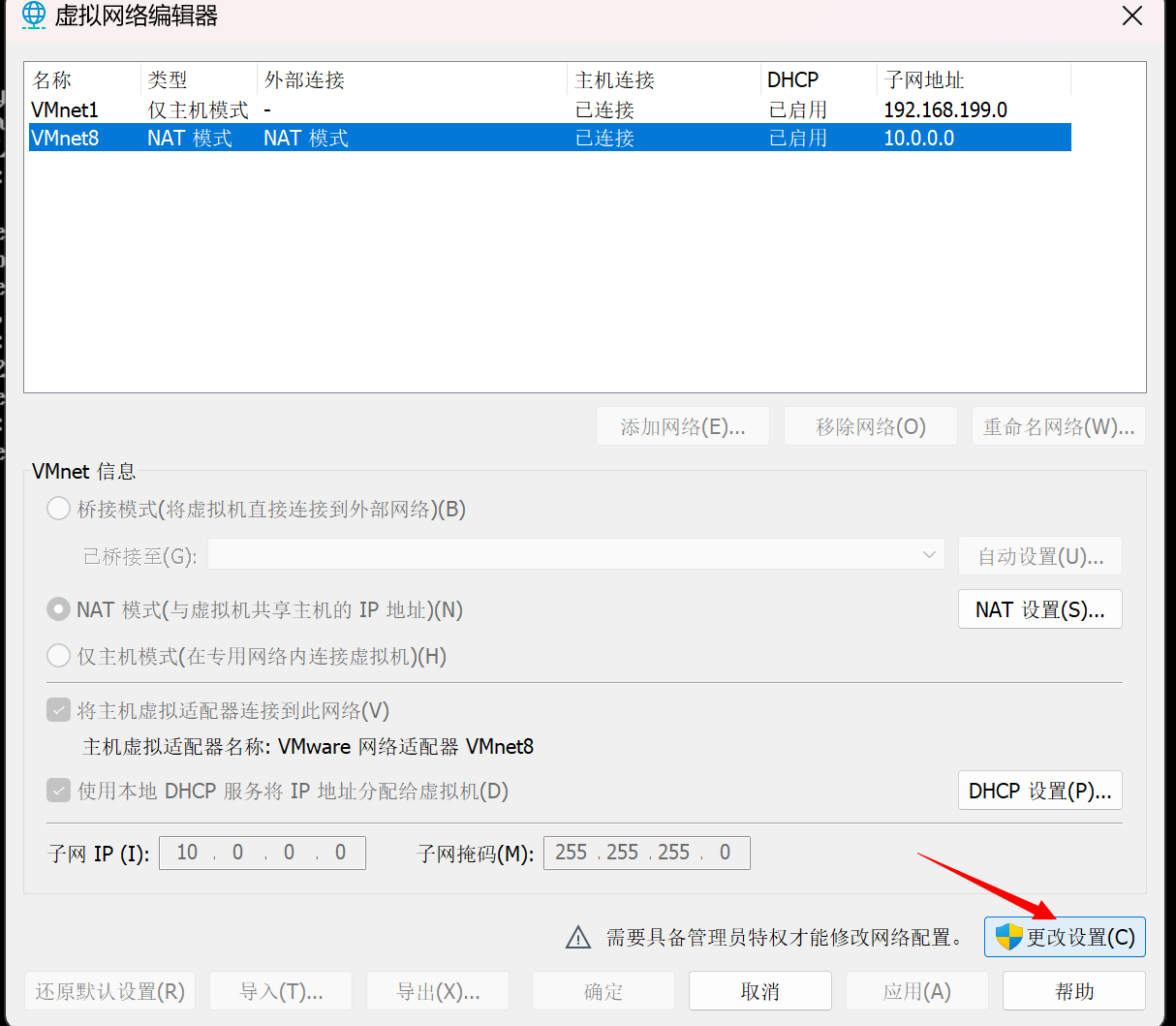Click the 确定 button
The width and height of the screenshot is (1176, 1026).
(x=603, y=991)
